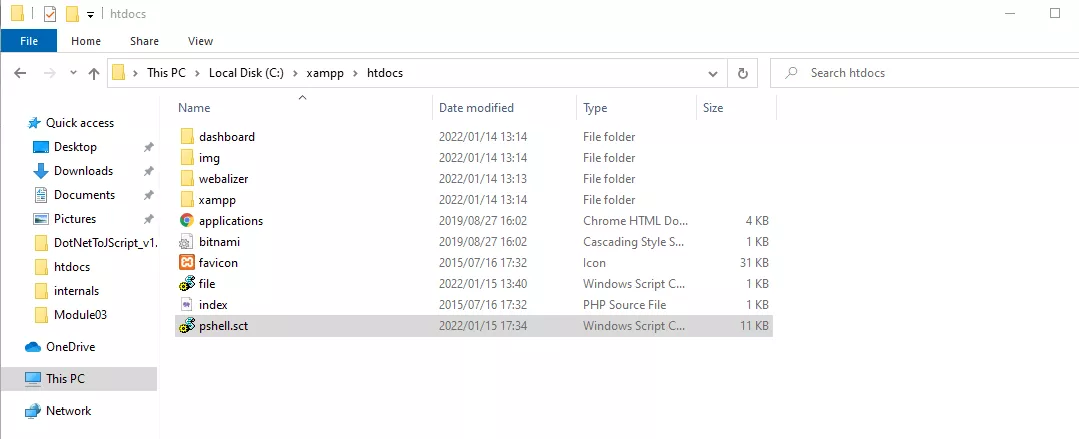This screenshot has width=1079, height=439.
Task: Select the favicon XAMPP icon file
Action: [x=186, y=263]
